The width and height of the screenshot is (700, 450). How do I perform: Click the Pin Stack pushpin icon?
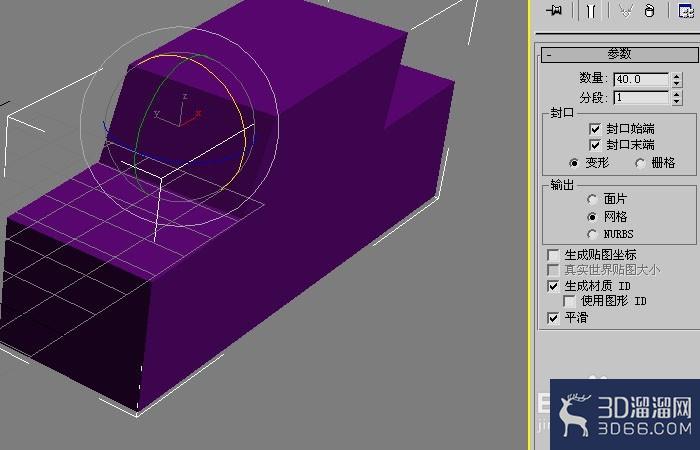(554, 10)
